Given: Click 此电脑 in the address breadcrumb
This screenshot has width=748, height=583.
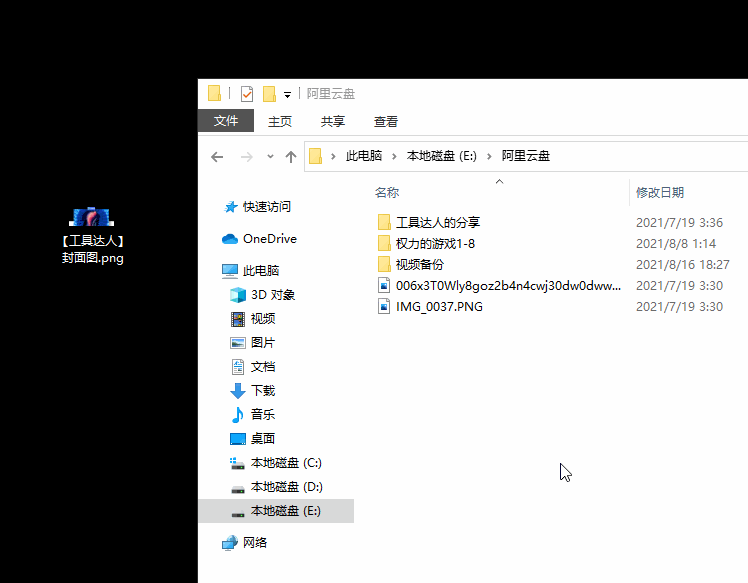Looking at the screenshot, I should coord(364,156).
